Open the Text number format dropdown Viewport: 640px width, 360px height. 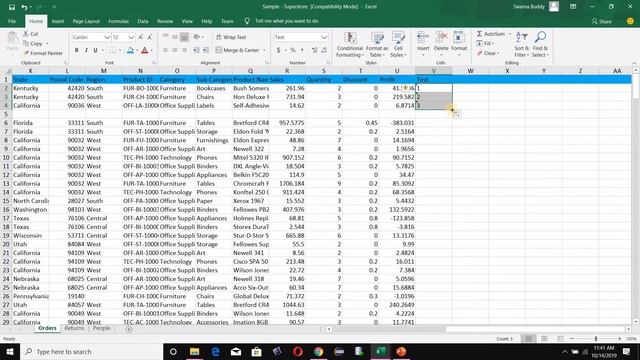click(324, 37)
